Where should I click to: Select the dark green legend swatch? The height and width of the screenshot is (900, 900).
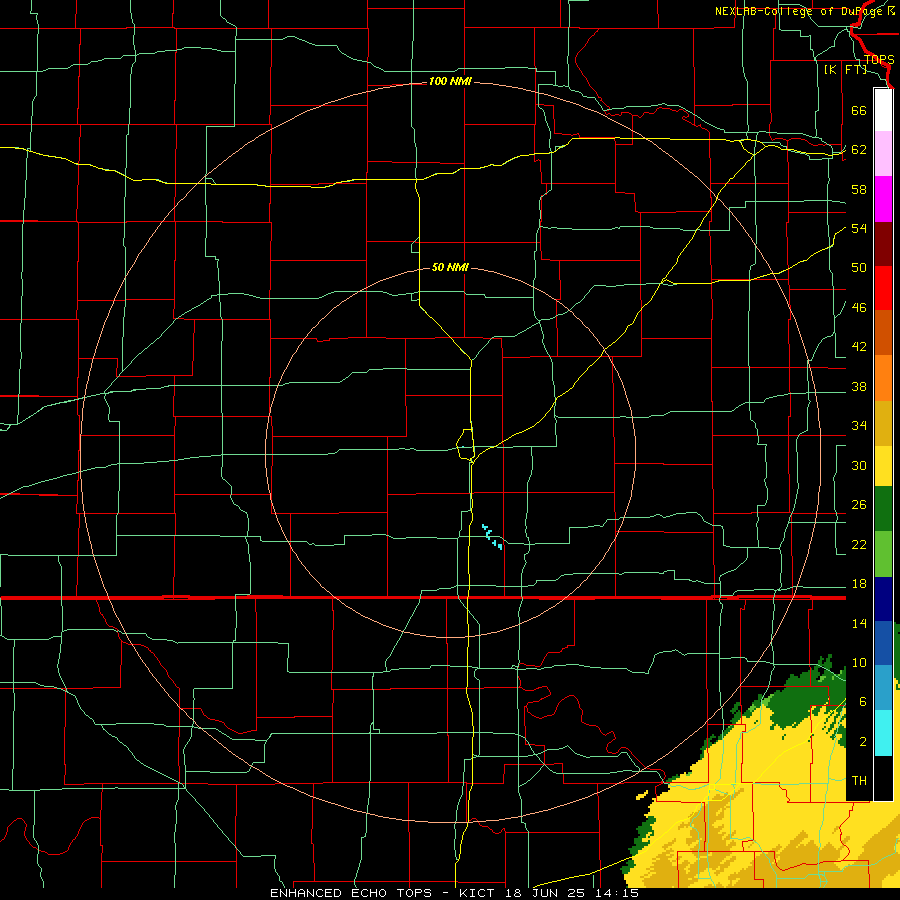tap(883, 509)
